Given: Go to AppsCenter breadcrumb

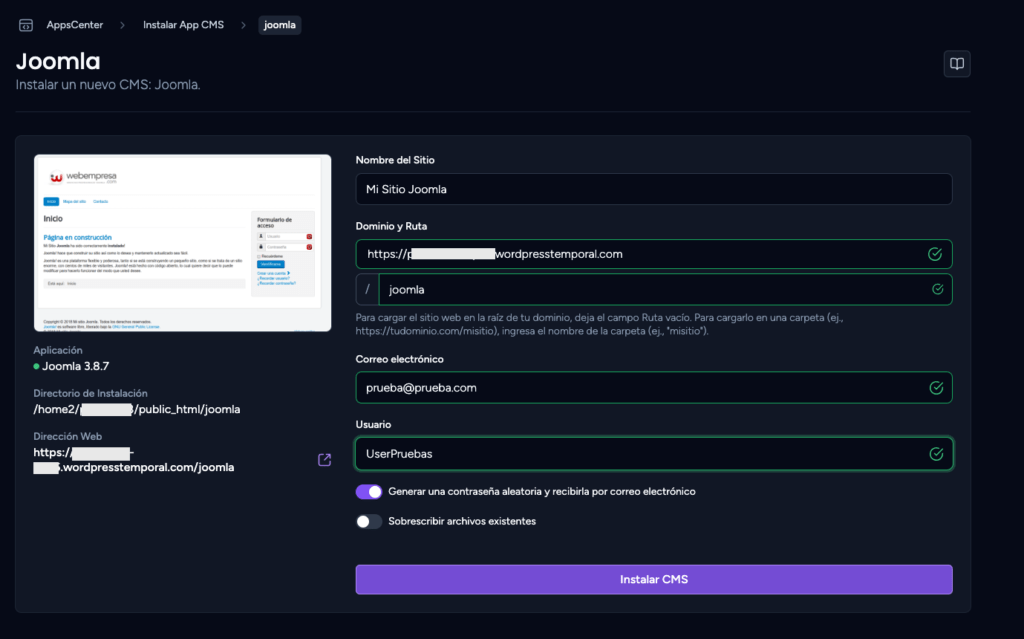Looking at the screenshot, I should click(74, 25).
